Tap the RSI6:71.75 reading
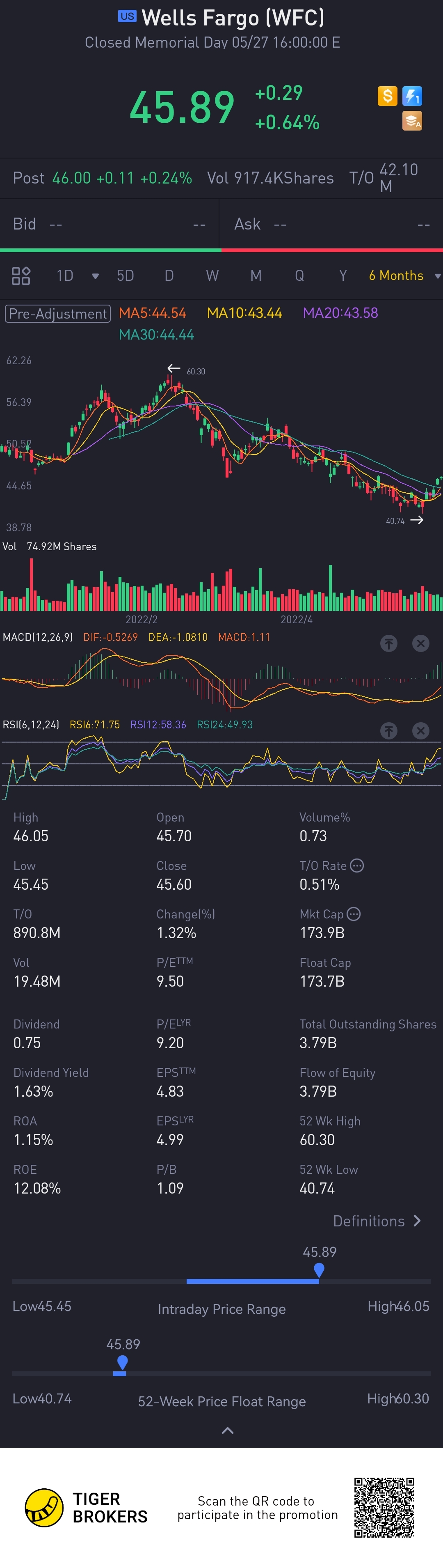The width and height of the screenshot is (443, 1568). (x=94, y=724)
